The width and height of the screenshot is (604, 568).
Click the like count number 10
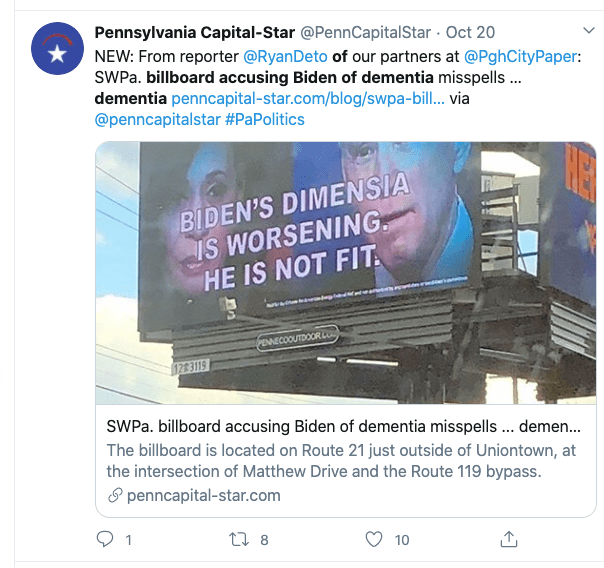coord(401,540)
